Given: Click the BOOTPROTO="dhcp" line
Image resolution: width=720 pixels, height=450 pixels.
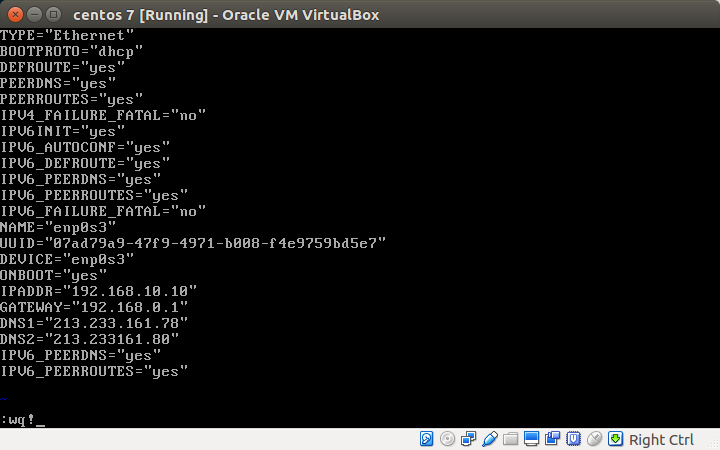Looking at the screenshot, I should [x=72, y=51].
